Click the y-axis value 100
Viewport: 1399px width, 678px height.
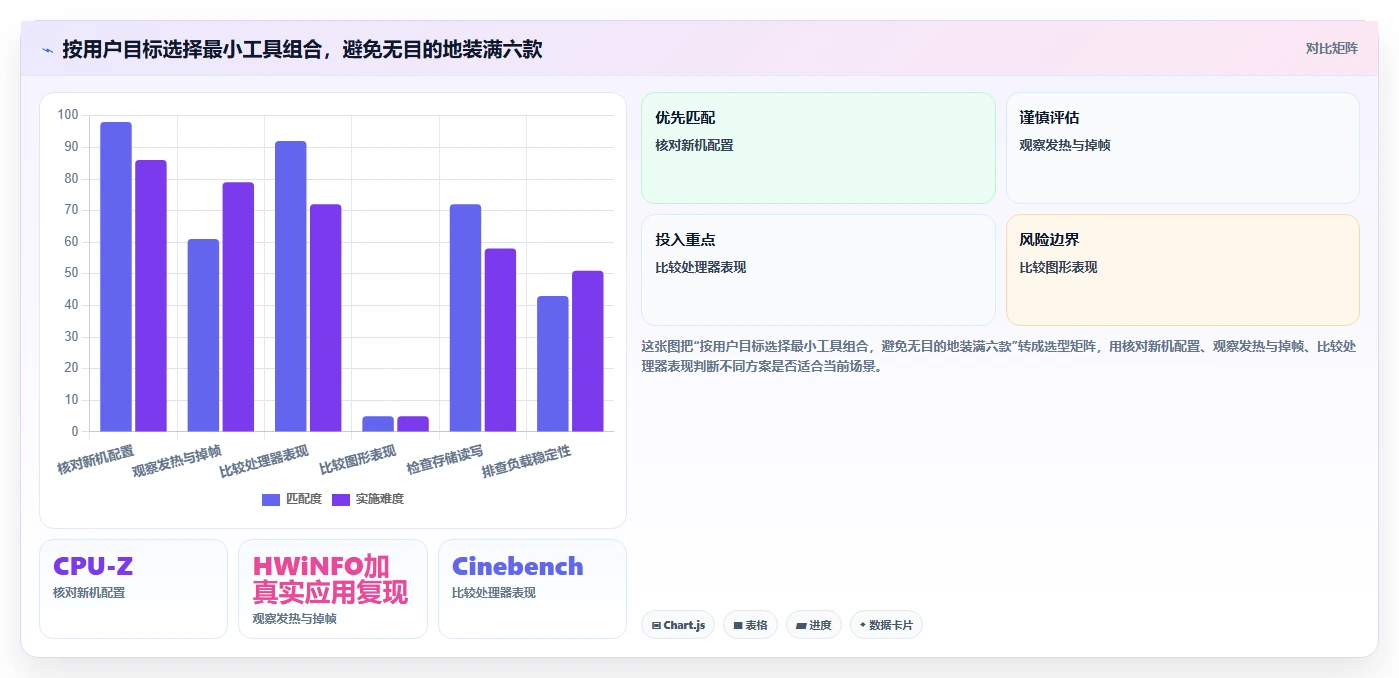[68, 115]
